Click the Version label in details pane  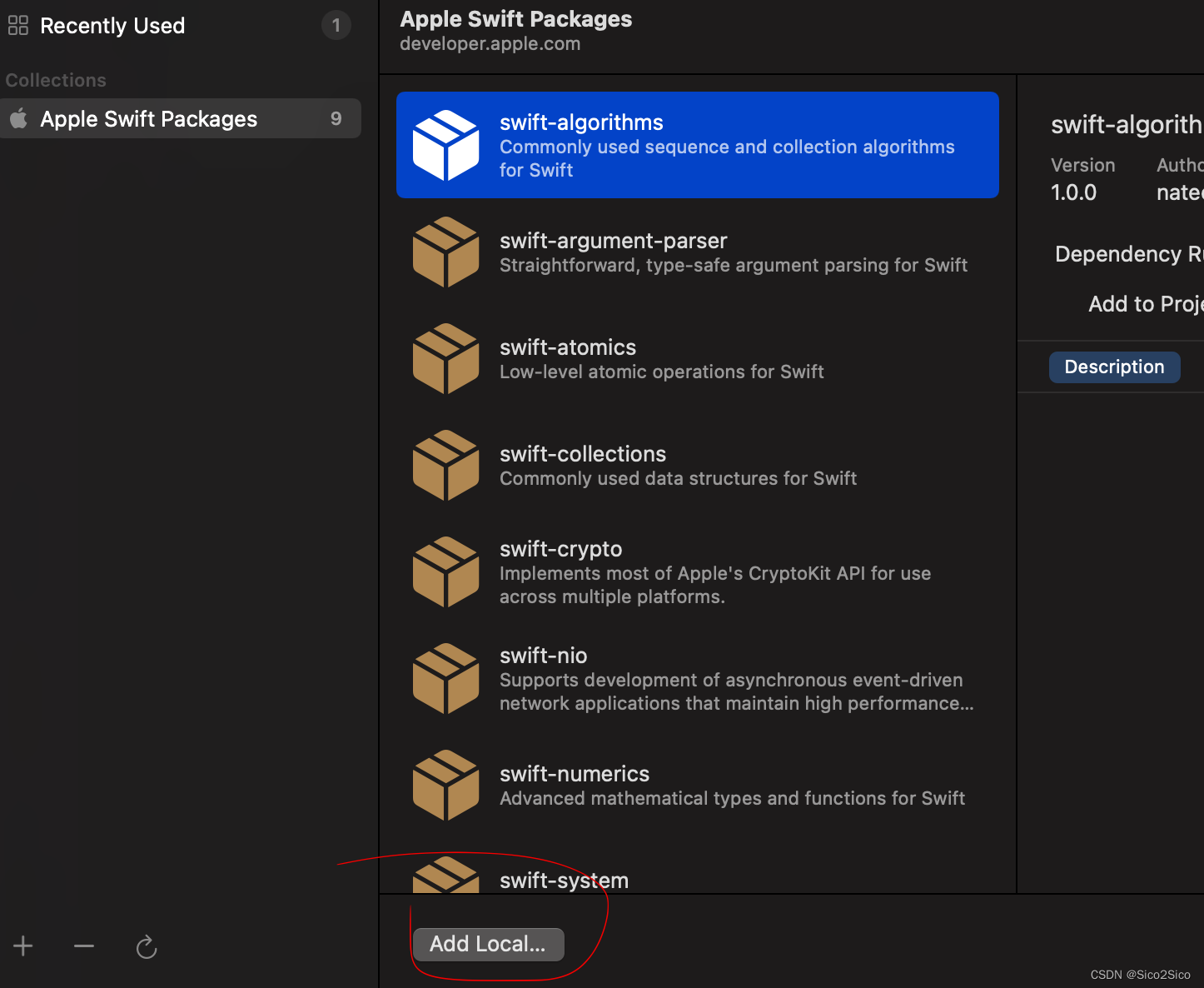coord(1083,165)
